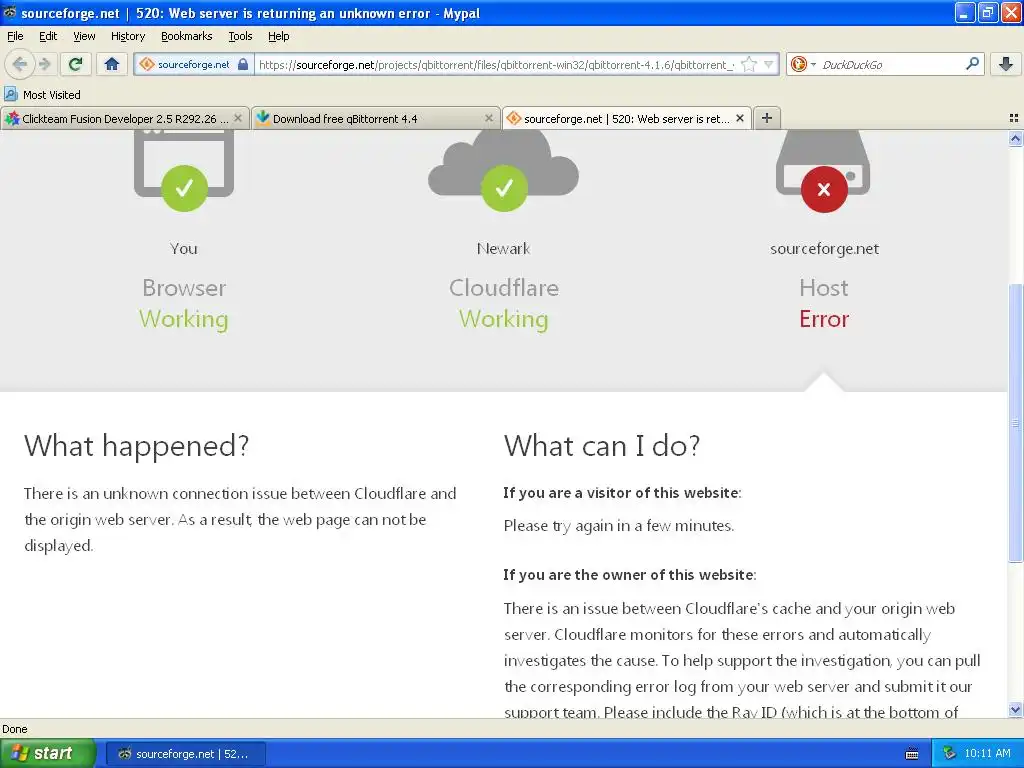Click the Cloudflare cloud checkmark icon

tap(504, 188)
